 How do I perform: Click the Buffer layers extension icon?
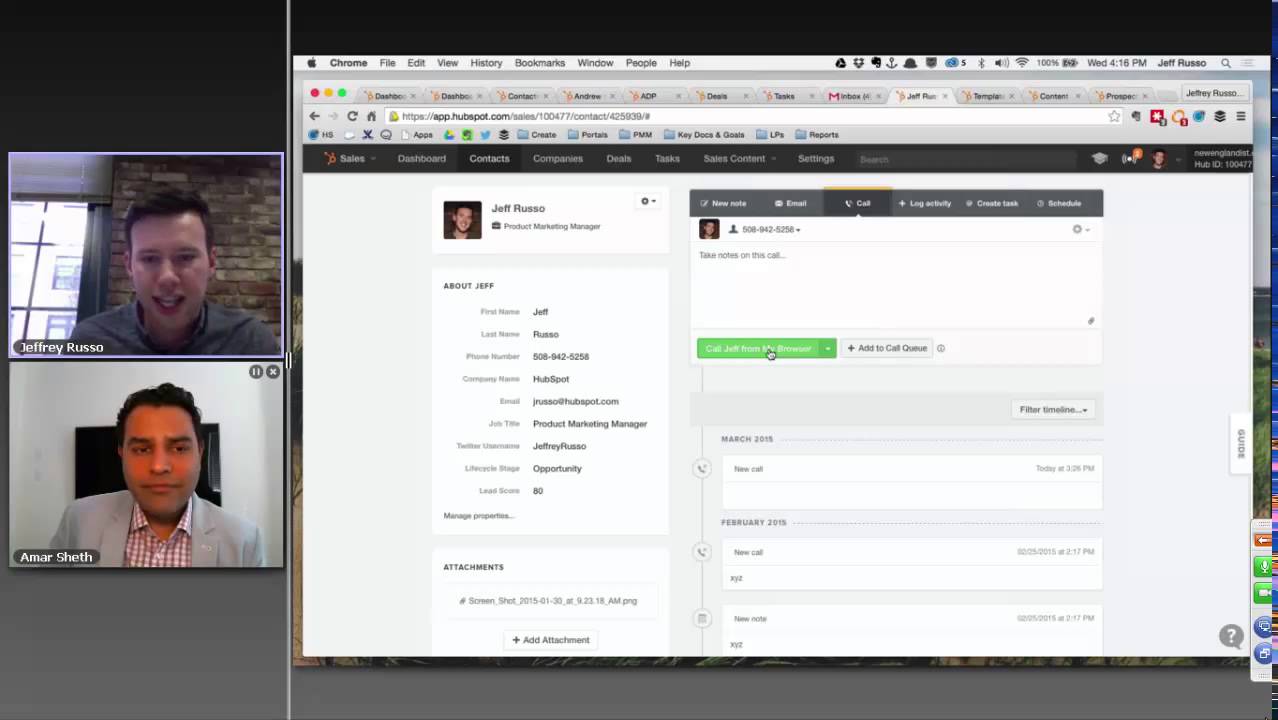[x=1219, y=116]
